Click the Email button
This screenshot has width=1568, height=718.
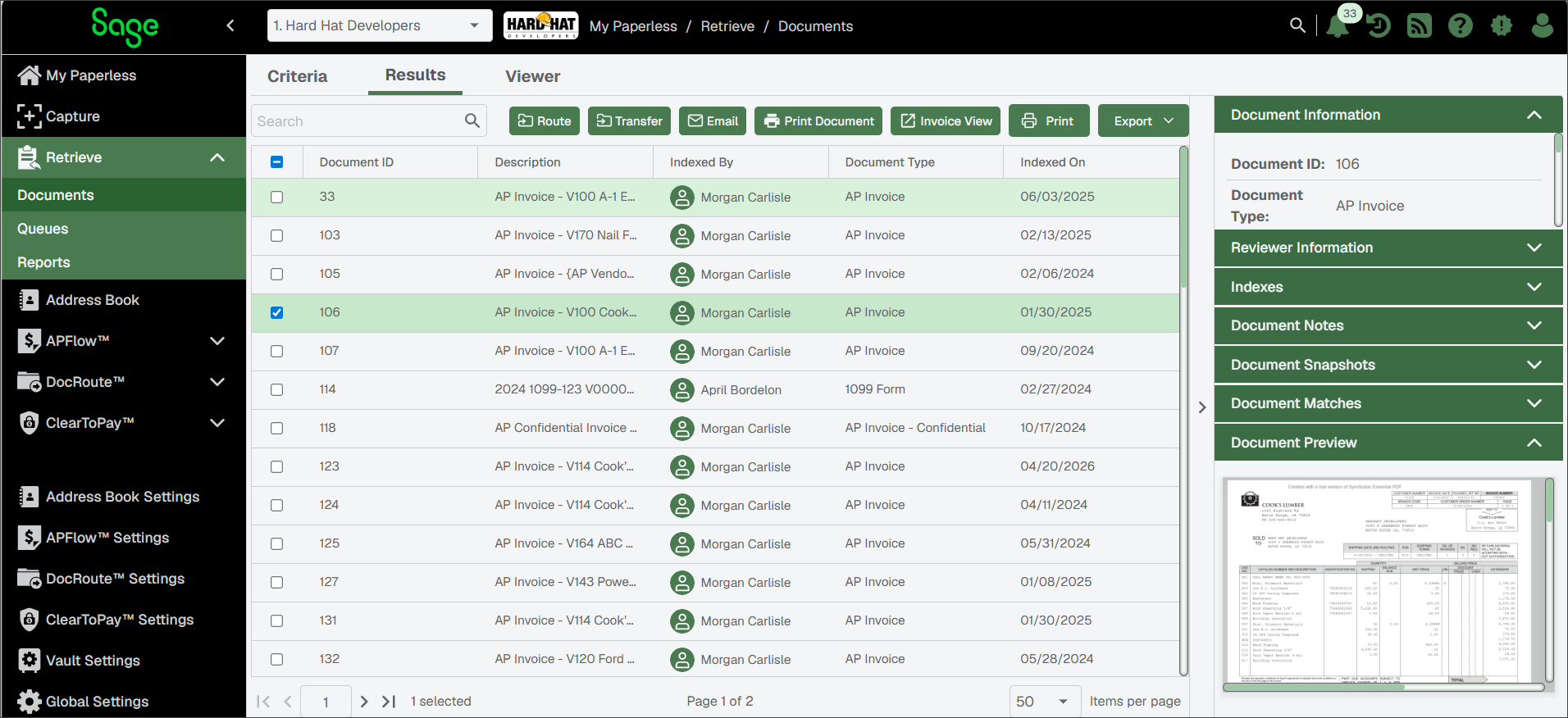click(x=713, y=120)
